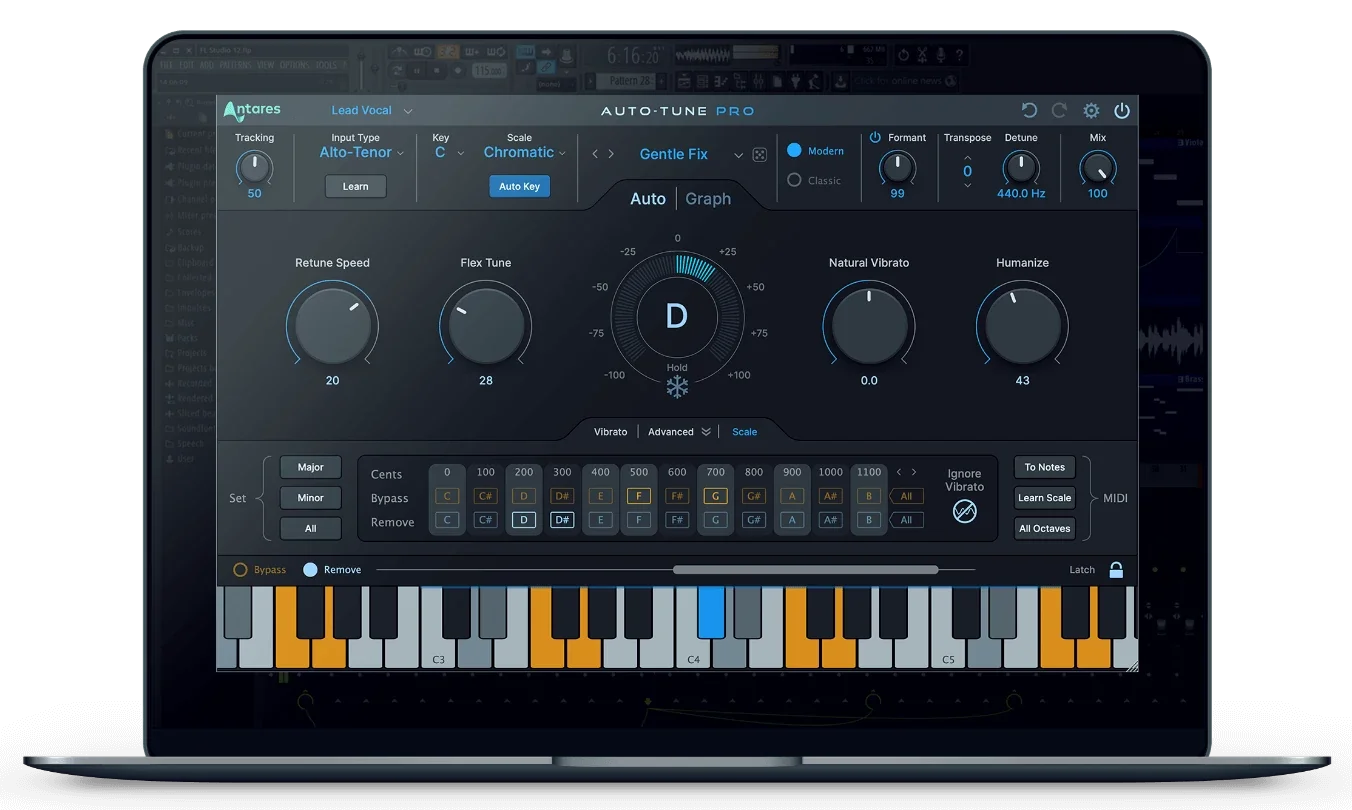Click the C3 piano key
Image resolution: width=1352 pixels, height=810 pixels.
click(x=439, y=650)
